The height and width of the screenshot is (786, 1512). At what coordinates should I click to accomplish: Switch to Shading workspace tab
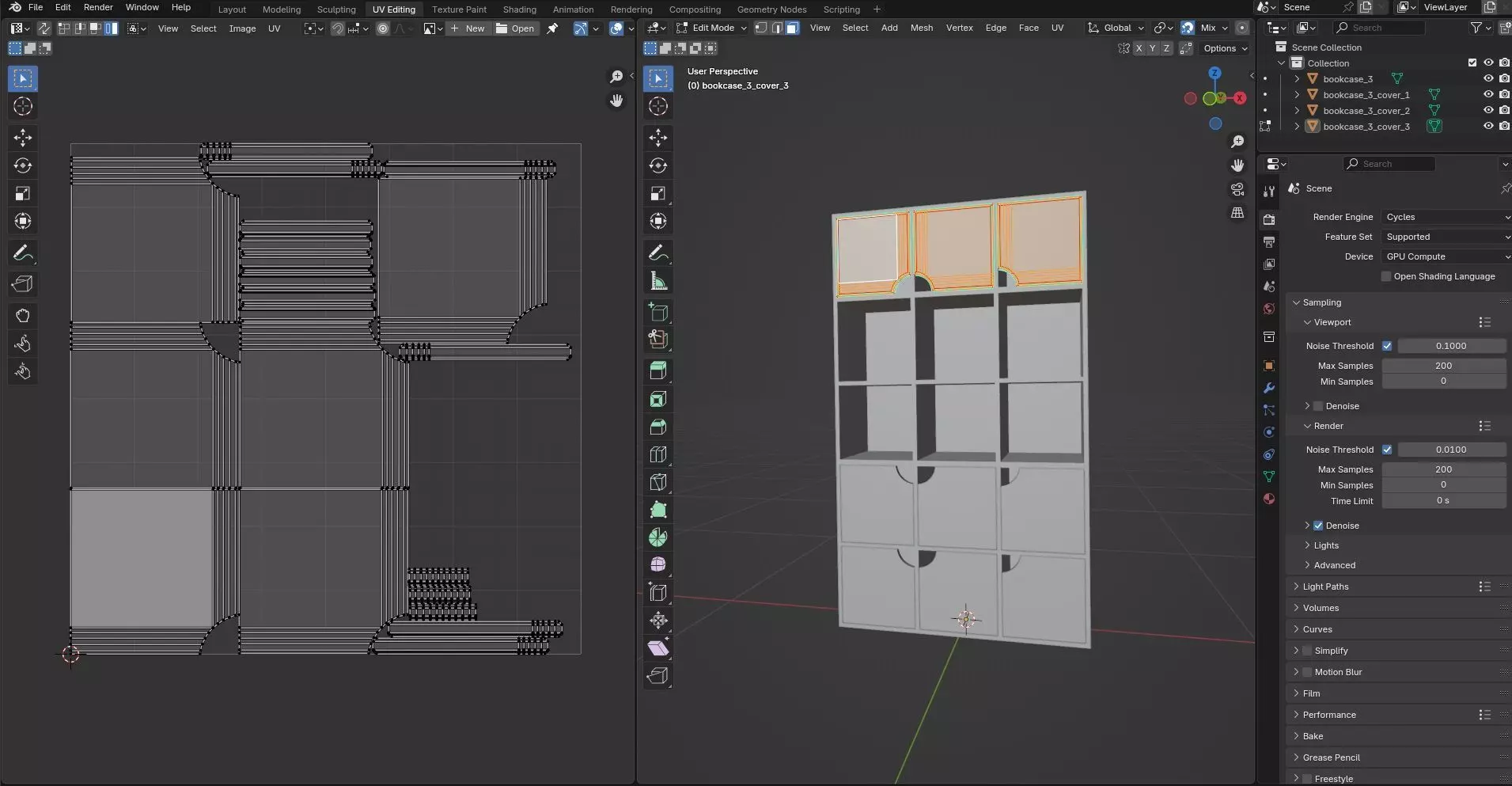tap(519, 9)
